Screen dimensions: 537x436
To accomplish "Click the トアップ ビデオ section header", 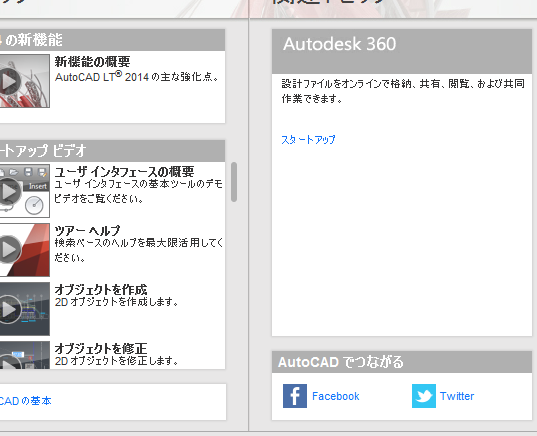I will point(112,151).
